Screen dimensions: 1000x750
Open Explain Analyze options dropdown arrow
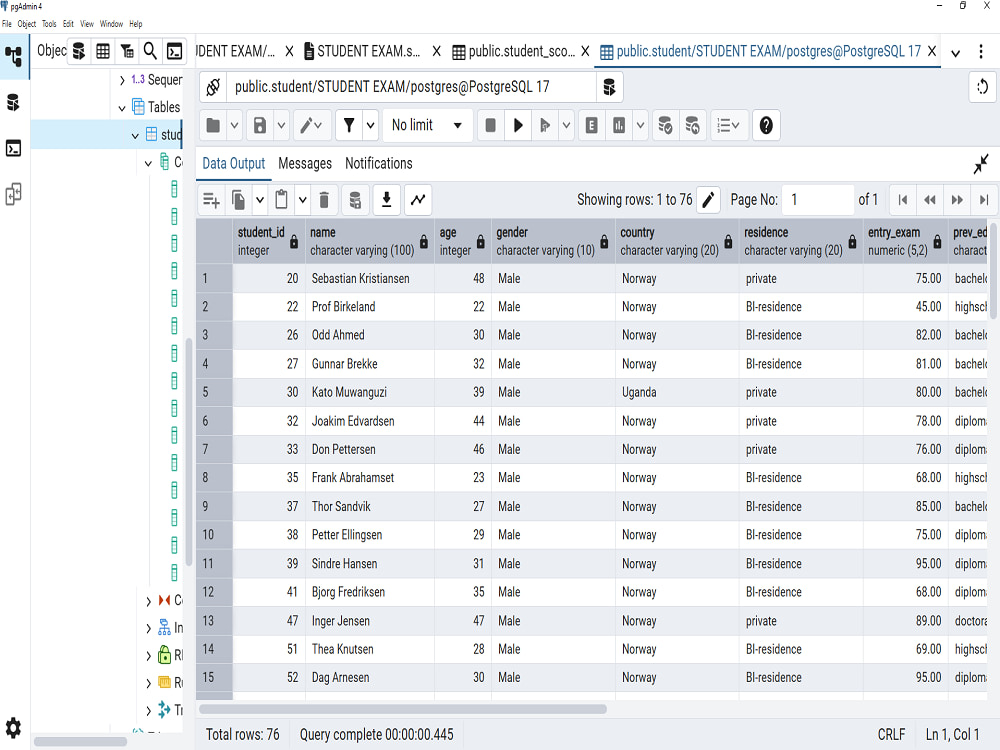pos(640,126)
